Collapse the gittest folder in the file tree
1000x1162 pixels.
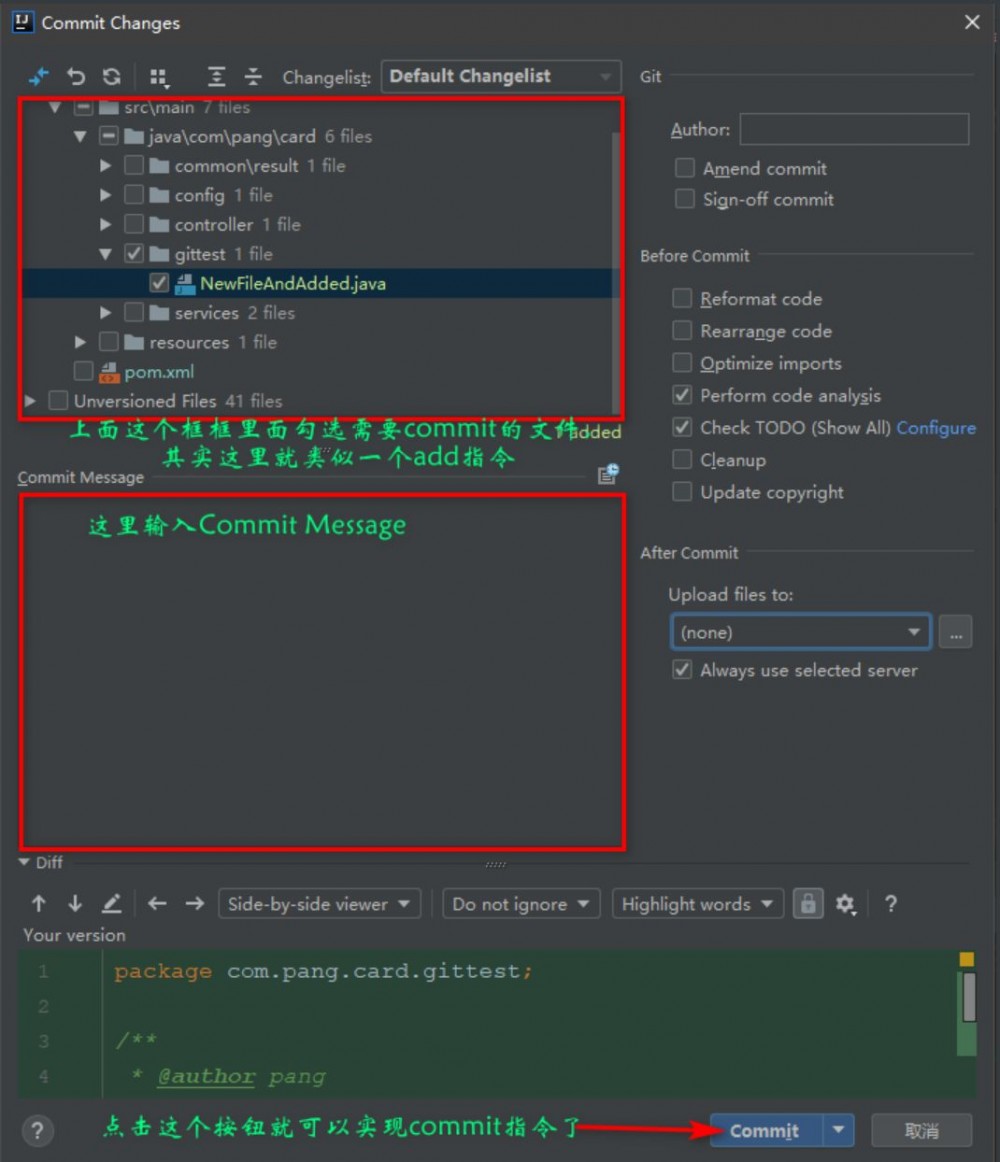pos(105,253)
